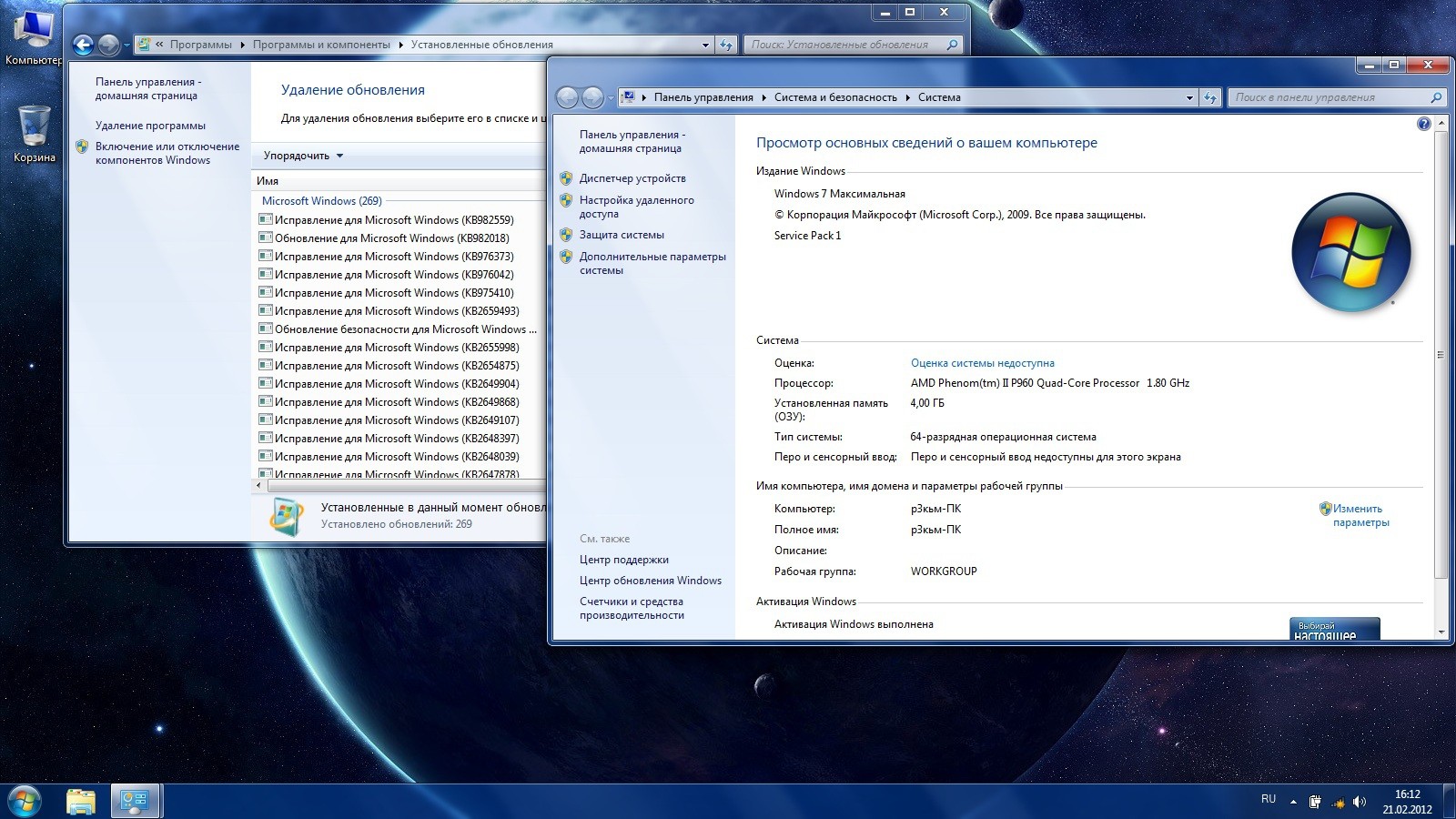Open Диспетчер устройств link
This screenshot has height=819, width=1456.
pos(632,178)
